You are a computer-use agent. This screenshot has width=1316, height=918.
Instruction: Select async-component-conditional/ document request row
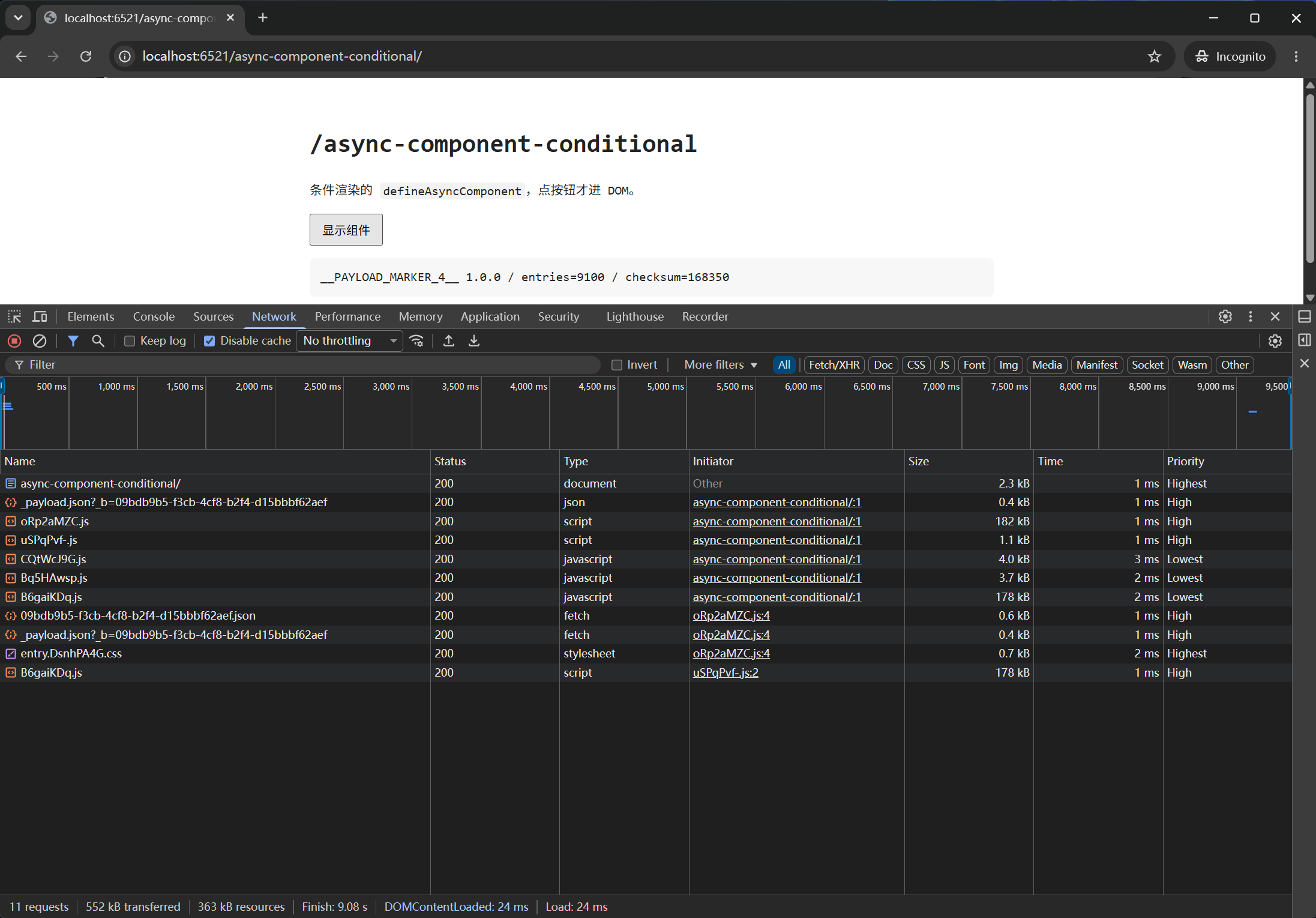(646, 484)
